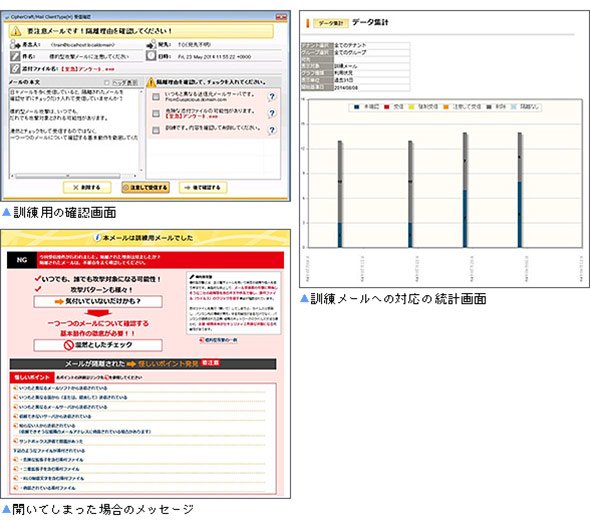Click the attachment (添付ファイル名) paperclip icon
590x522 pixels.
pos(15,69)
